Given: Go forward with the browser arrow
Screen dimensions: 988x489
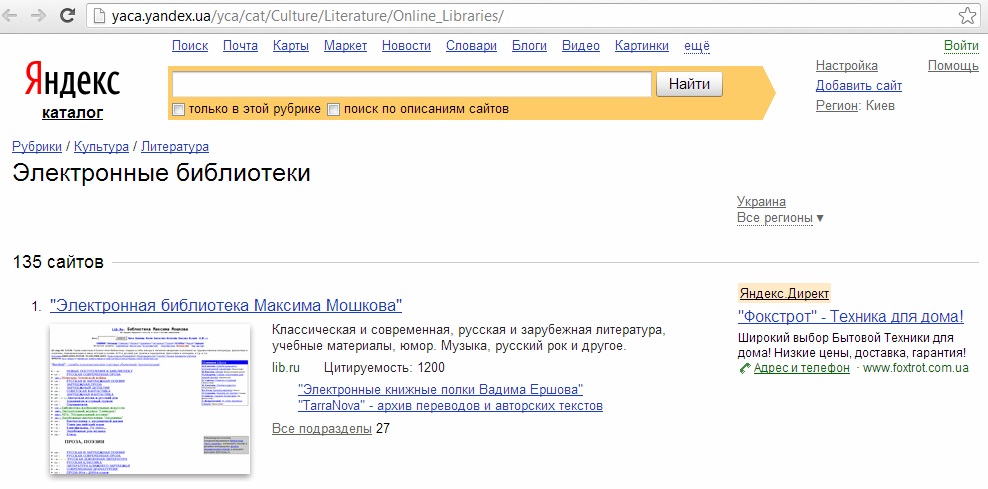Looking at the screenshot, I should (x=38, y=15).
